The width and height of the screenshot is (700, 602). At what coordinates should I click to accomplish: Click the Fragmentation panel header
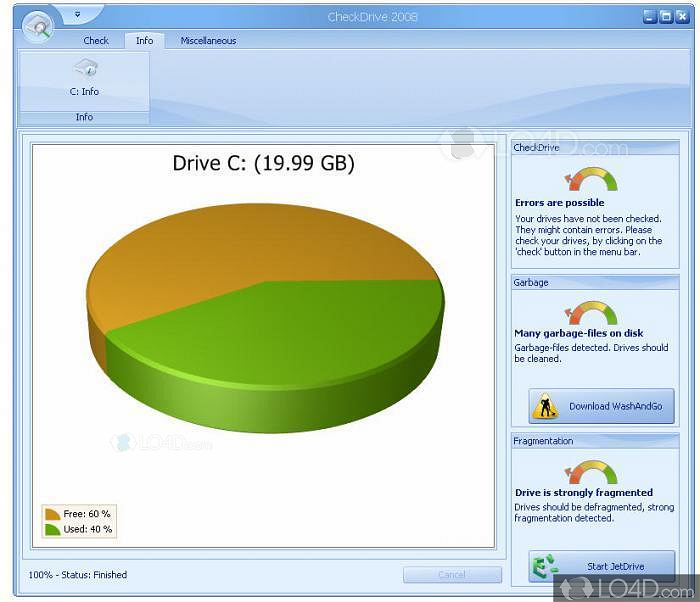[595, 441]
